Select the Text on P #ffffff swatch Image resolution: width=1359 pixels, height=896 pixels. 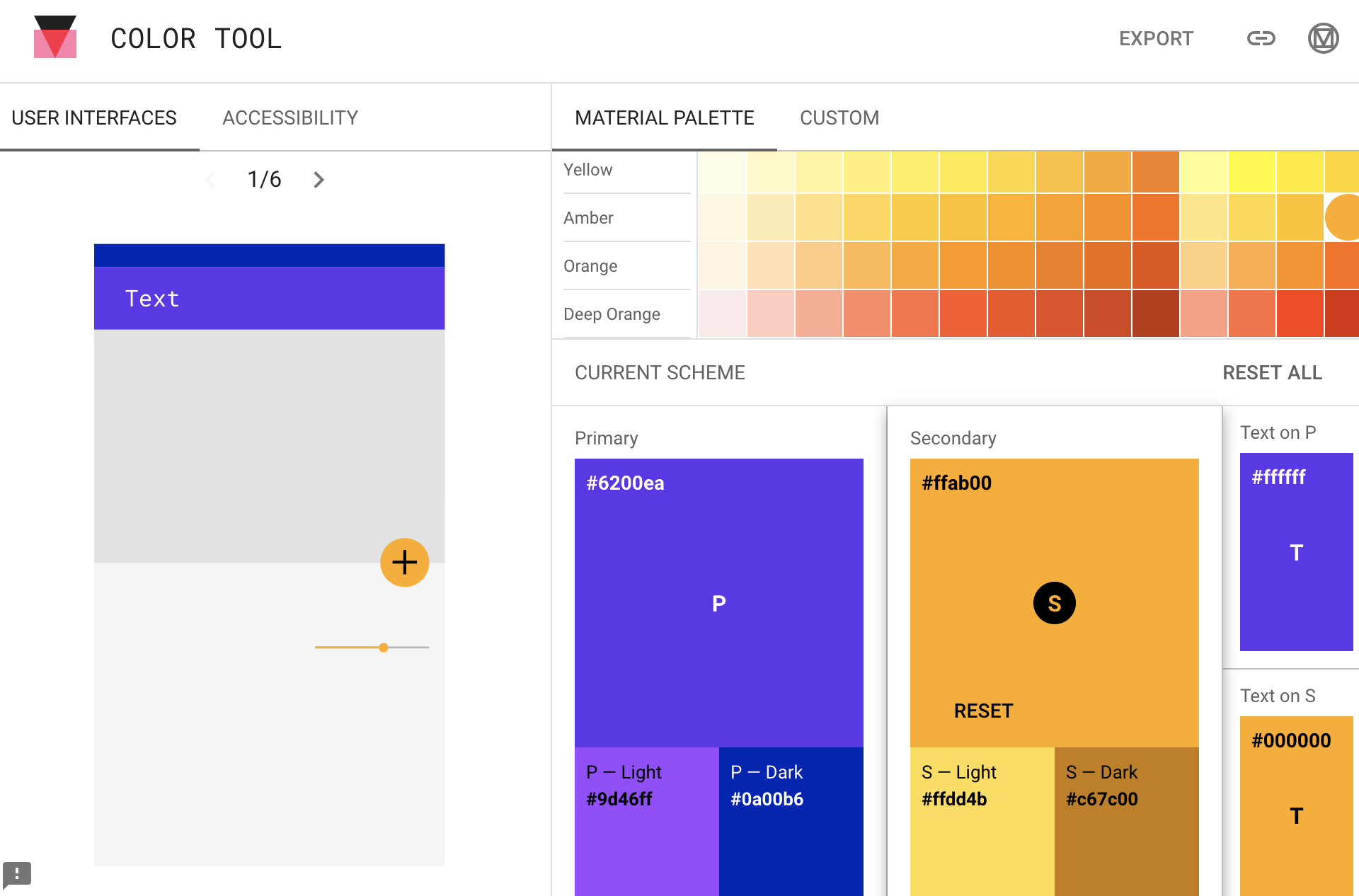coord(1297,552)
